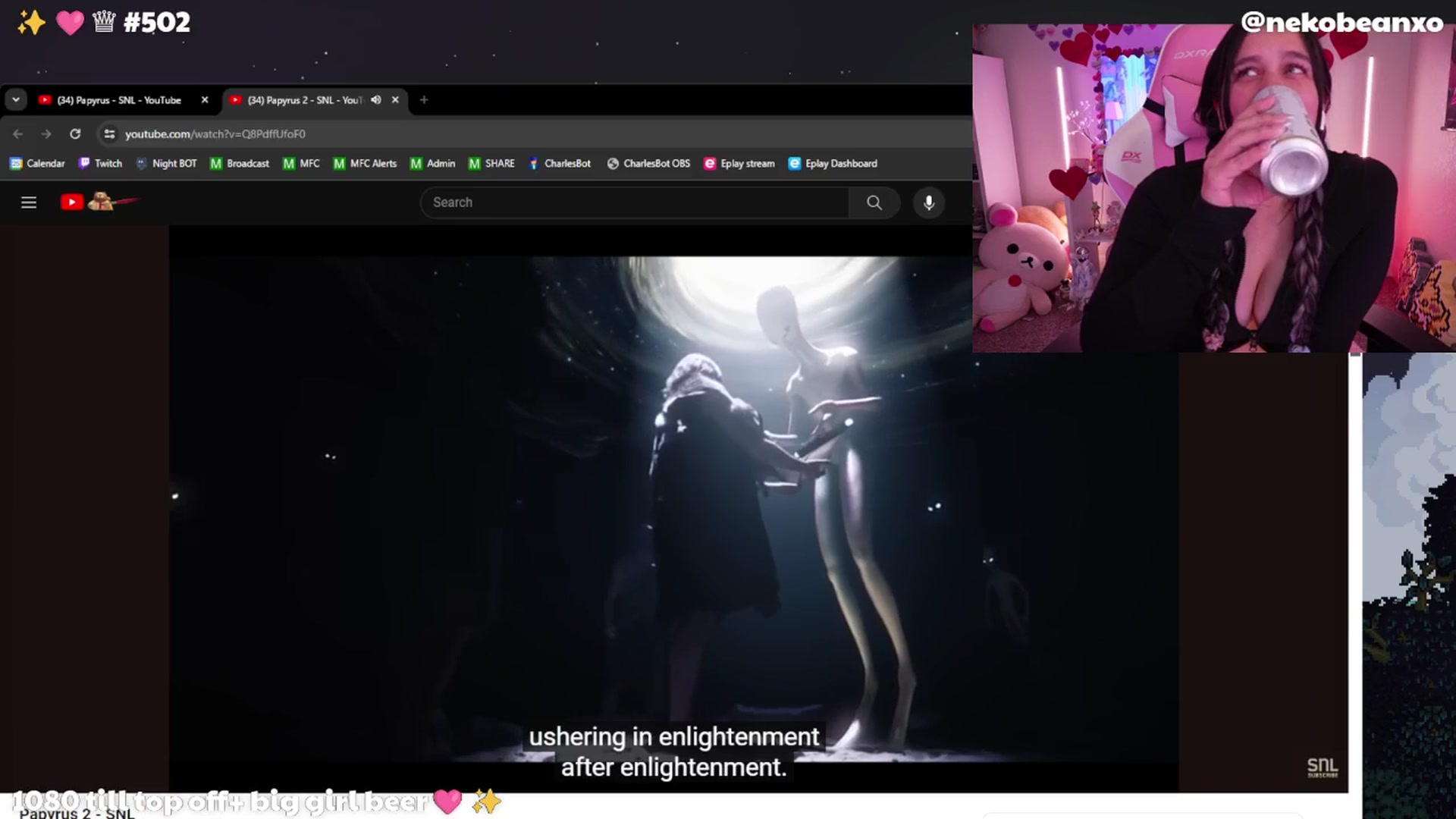Open the MFC Alerts bookmark
Viewport: 1456px width, 819px height.
point(365,164)
